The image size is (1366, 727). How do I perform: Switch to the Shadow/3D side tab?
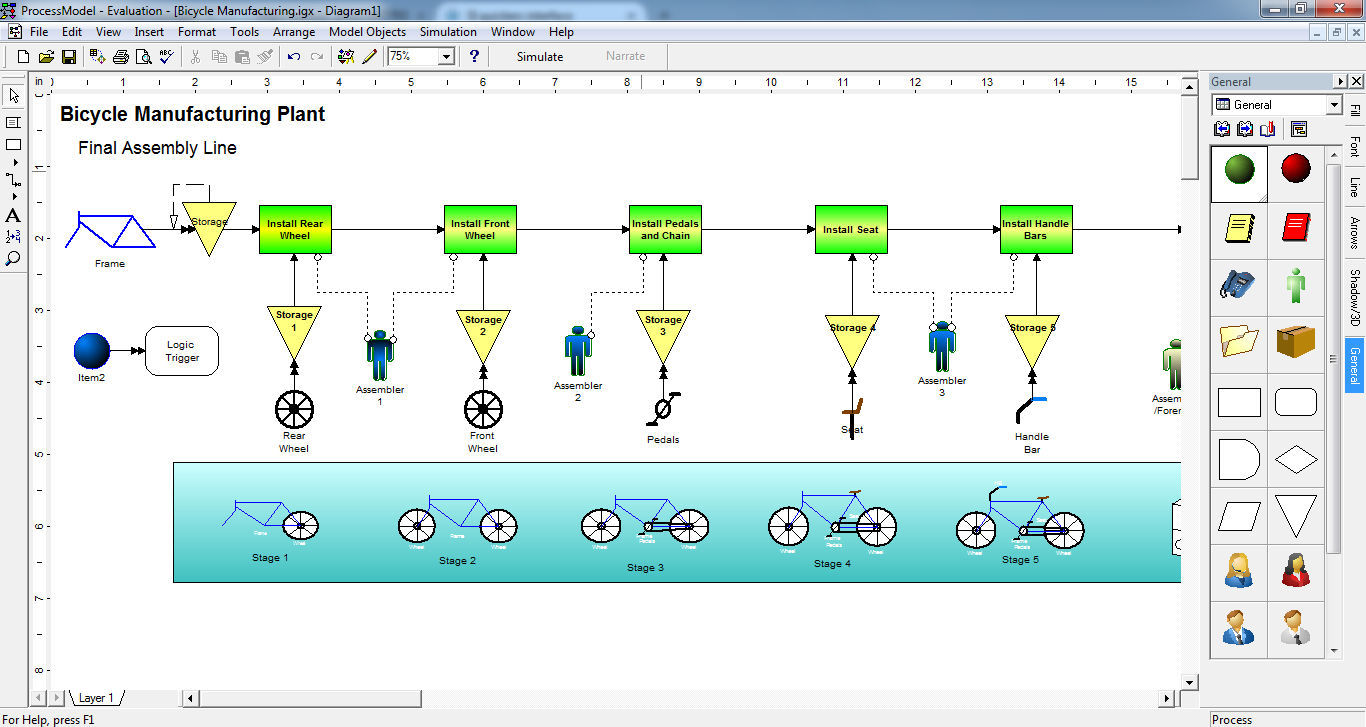1355,298
